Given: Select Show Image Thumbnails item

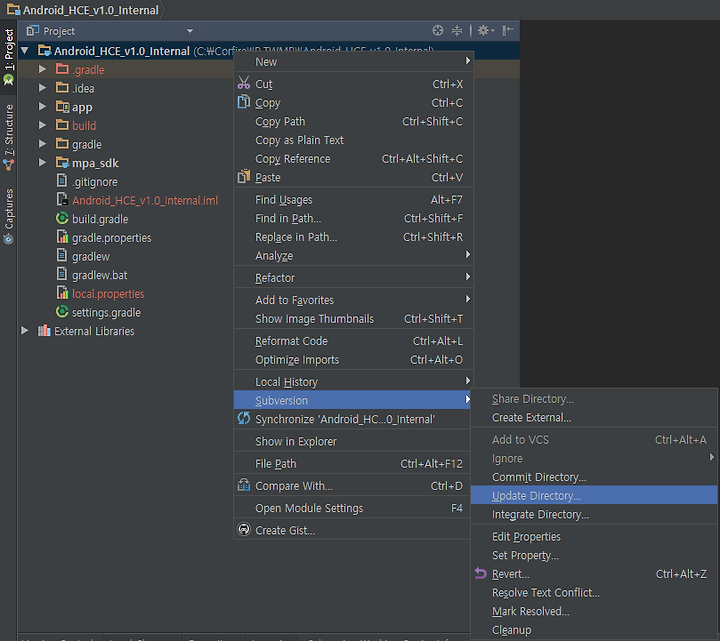Looking at the screenshot, I should pyautogui.click(x=353, y=319).
